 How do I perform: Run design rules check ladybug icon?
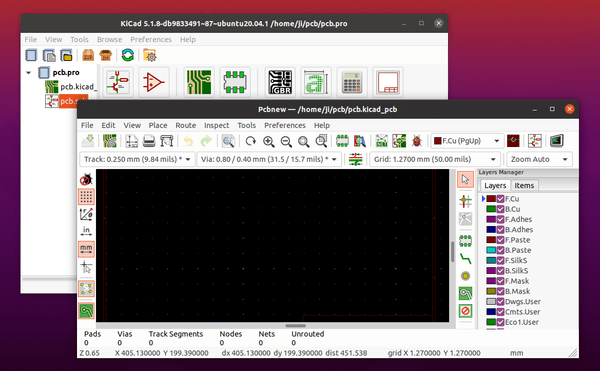pos(417,141)
